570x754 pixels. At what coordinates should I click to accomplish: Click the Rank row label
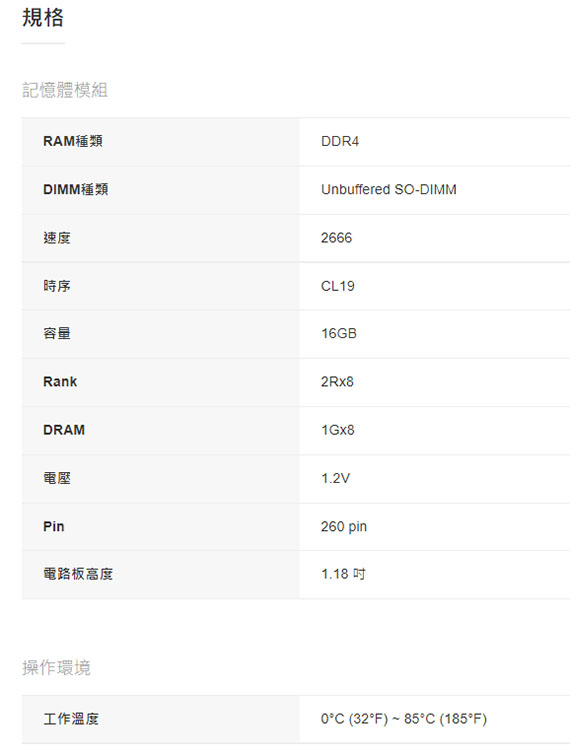pos(60,382)
